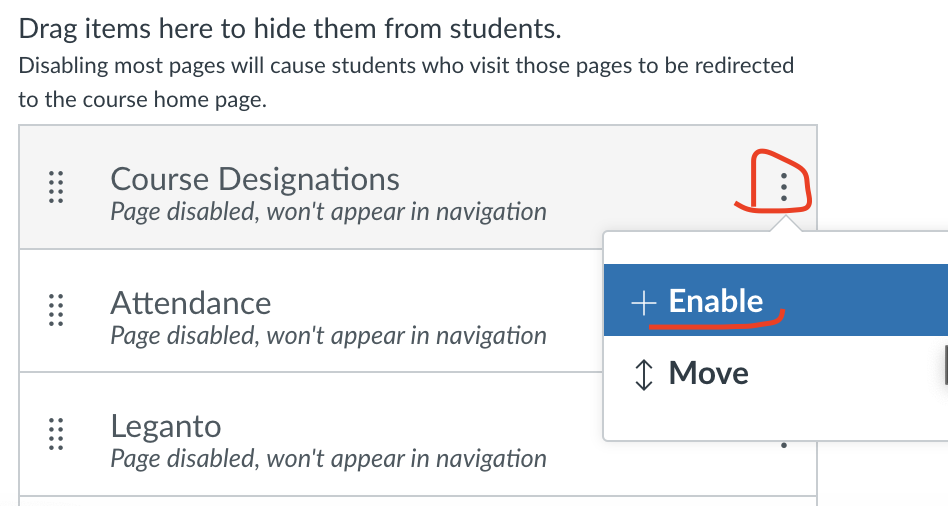Select the Leganto item title

click(x=166, y=426)
